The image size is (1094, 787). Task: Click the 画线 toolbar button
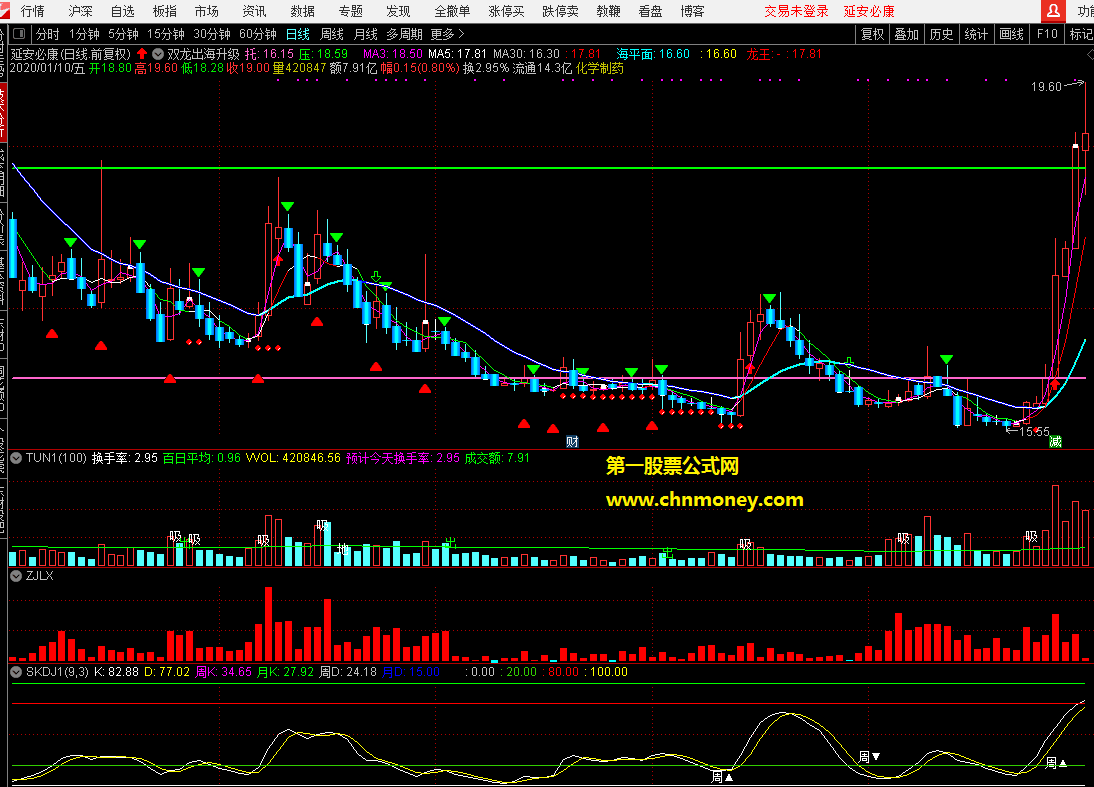(1011, 33)
